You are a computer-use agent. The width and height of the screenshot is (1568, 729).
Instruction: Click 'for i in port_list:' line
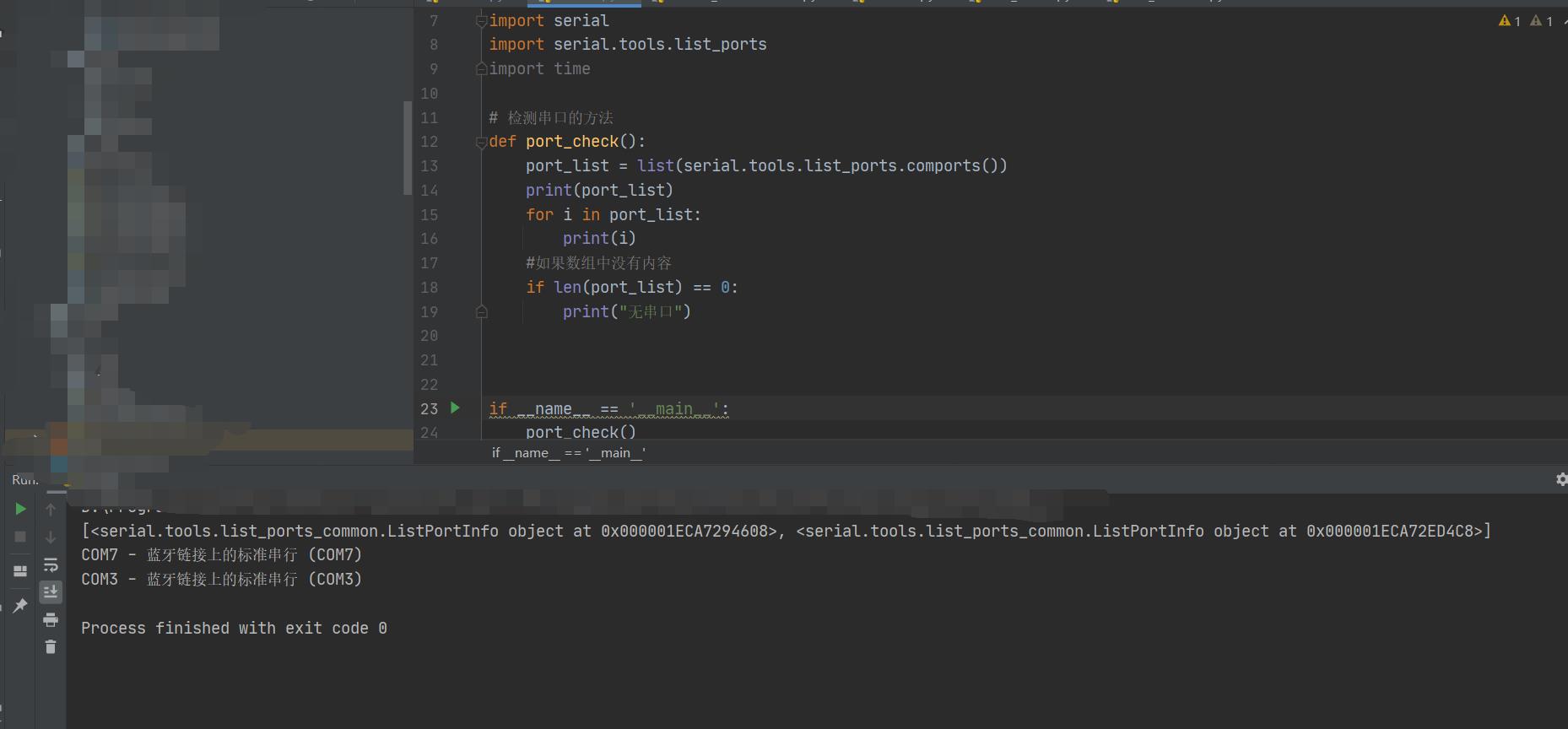(x=614, y=215)
